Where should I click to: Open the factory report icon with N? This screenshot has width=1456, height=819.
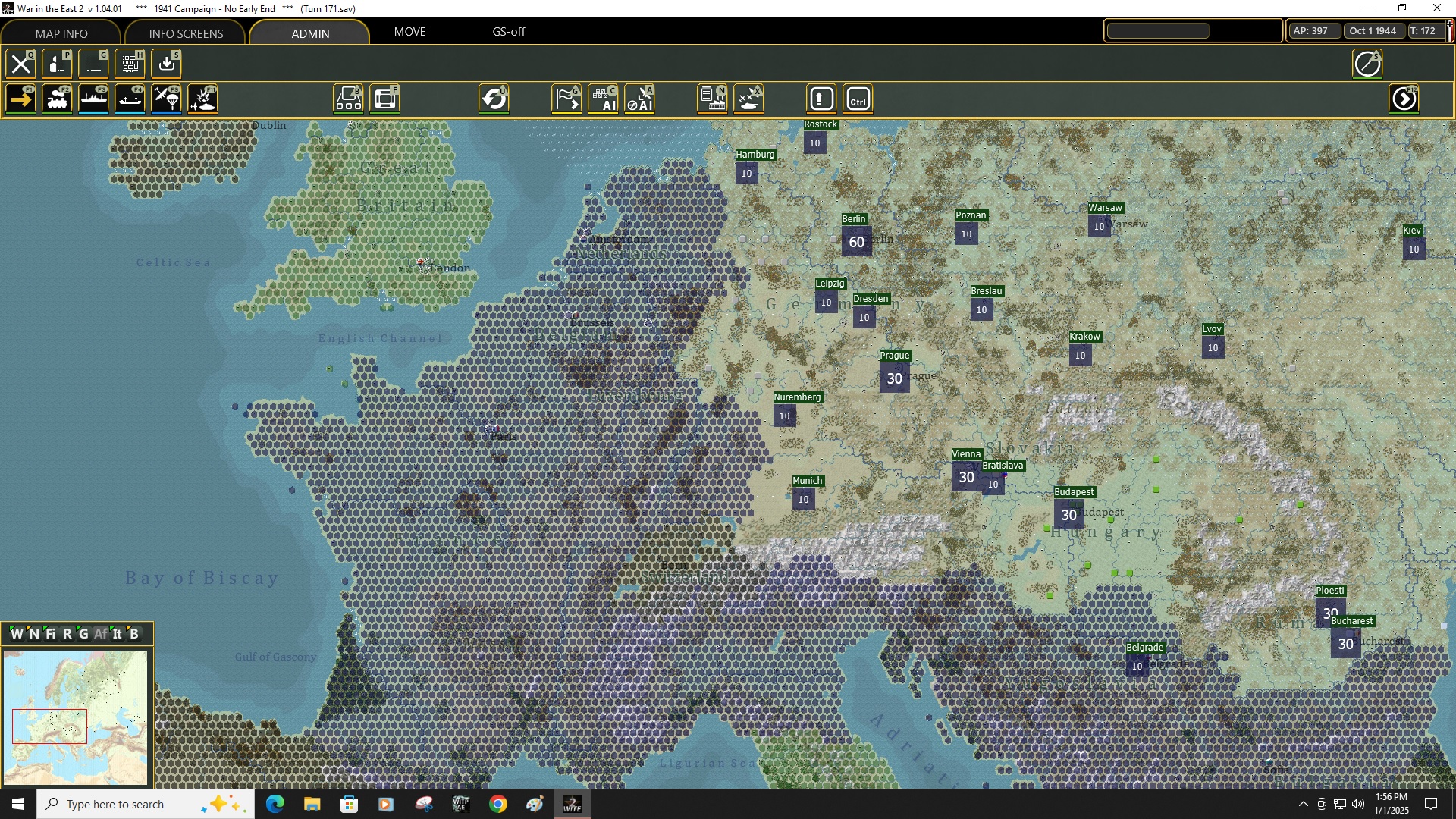712,99
